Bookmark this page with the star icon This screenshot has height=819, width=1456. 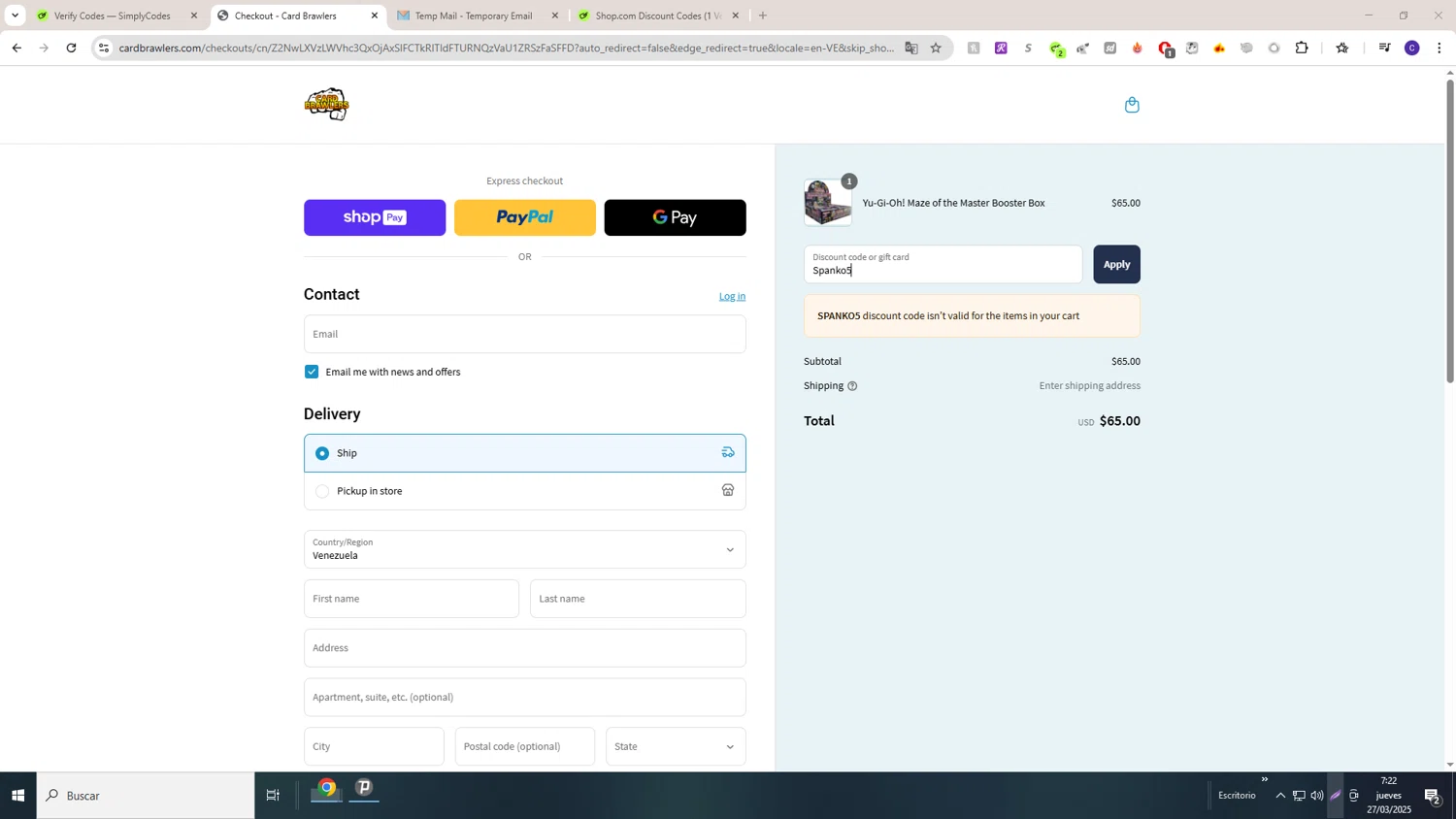[x=936, y=48]
